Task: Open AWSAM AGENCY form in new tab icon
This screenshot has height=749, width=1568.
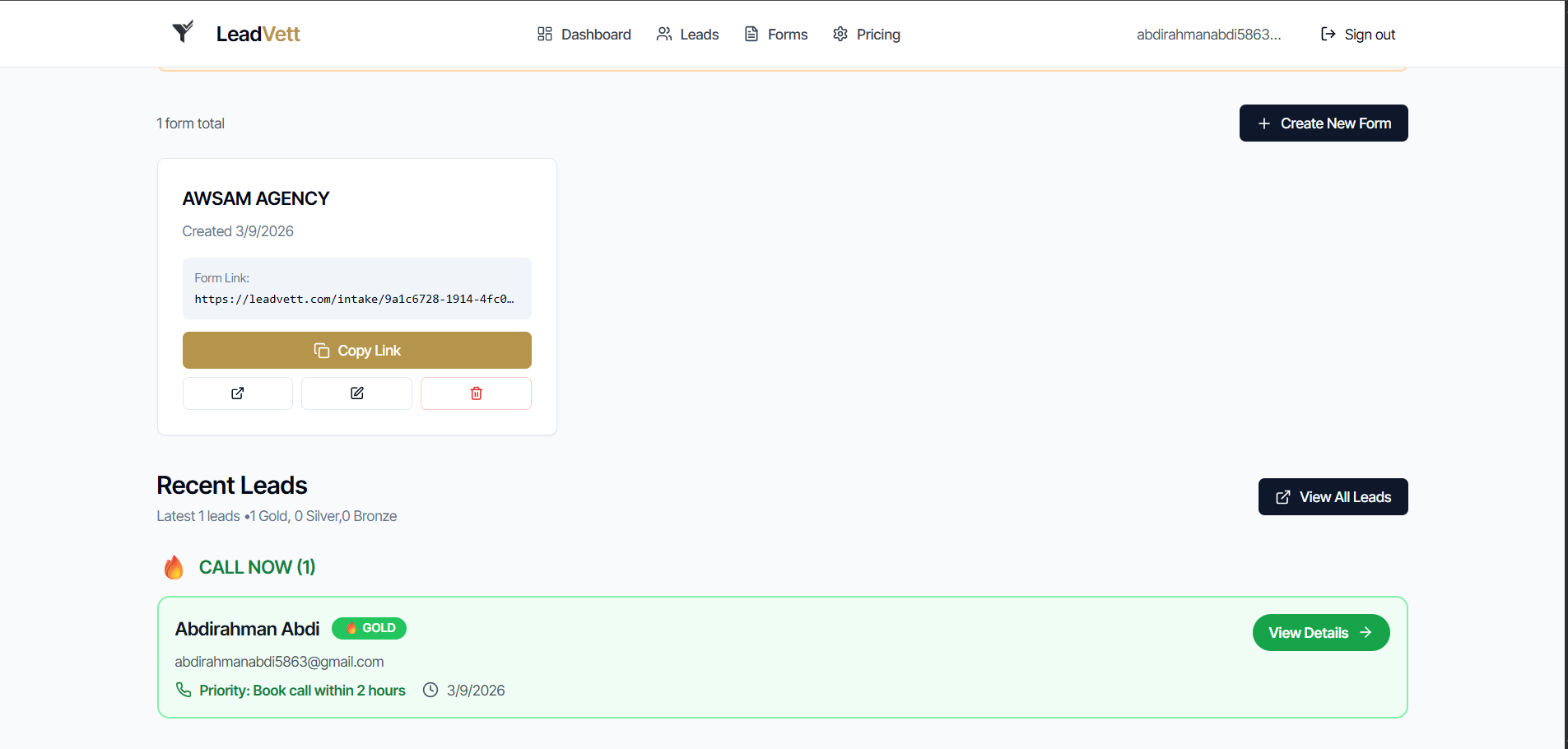Action: (238, 393)
